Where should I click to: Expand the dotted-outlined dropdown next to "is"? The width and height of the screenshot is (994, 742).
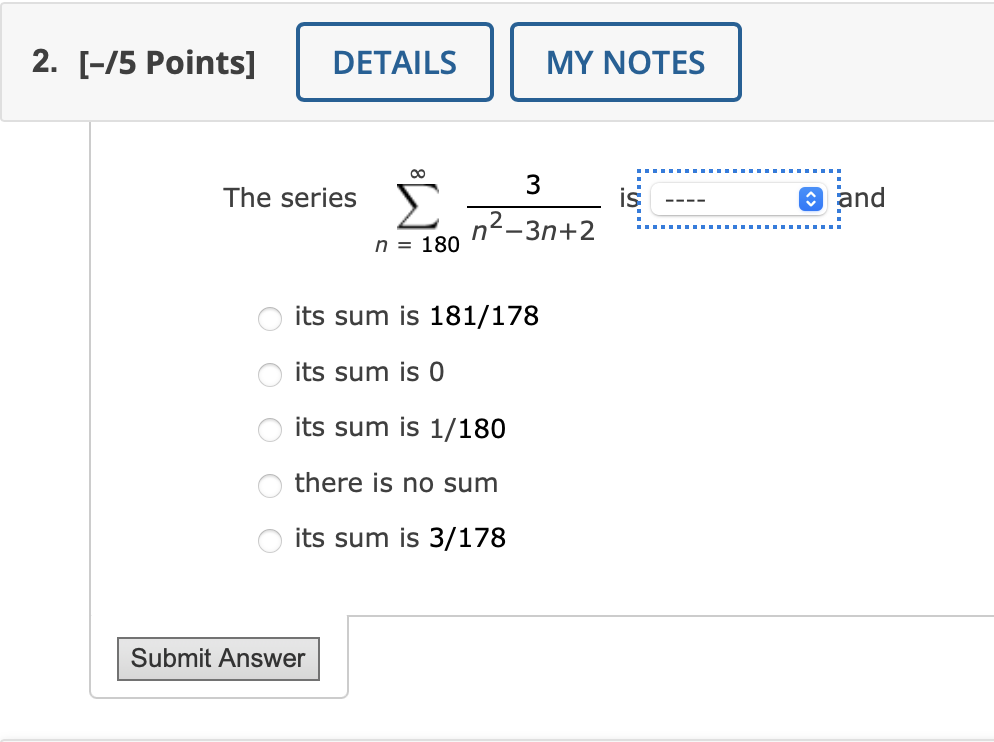(738, 199)
